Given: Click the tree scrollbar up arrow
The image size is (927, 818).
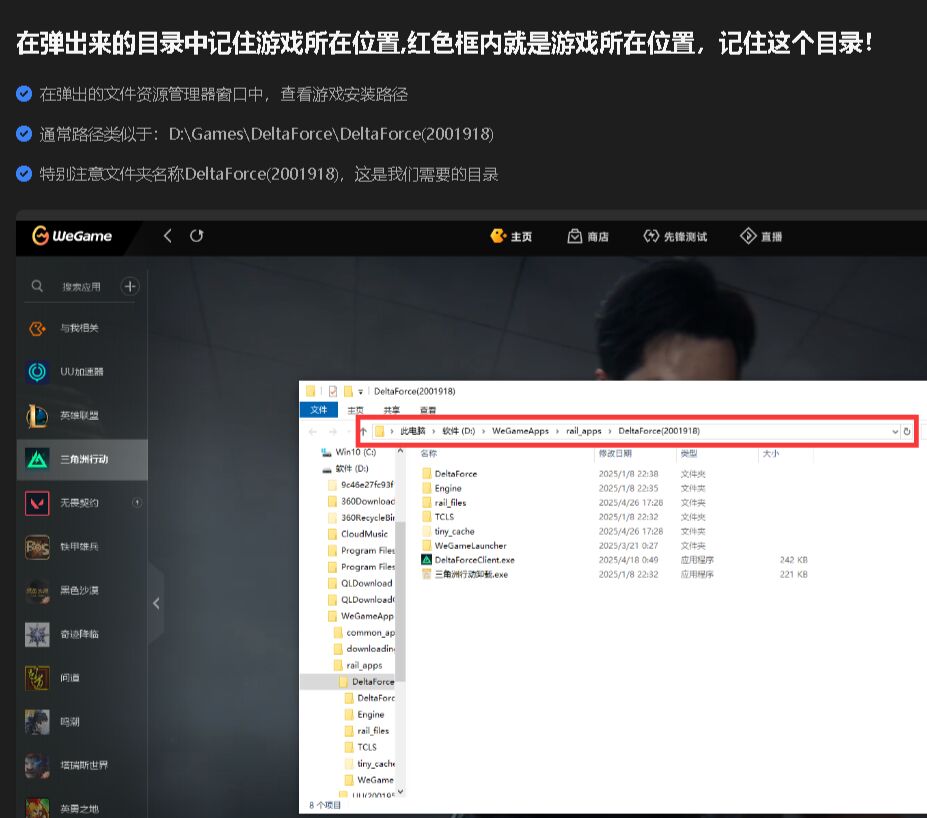Looking at the screenshot, I should point(400,452).
